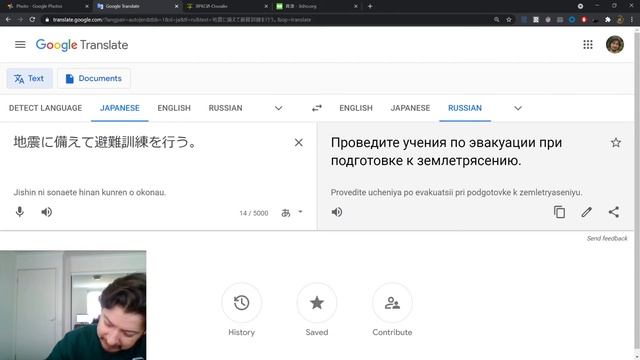The image size is (640, 360).
Task: Click the Russian translated text
Action: [446, 151]
